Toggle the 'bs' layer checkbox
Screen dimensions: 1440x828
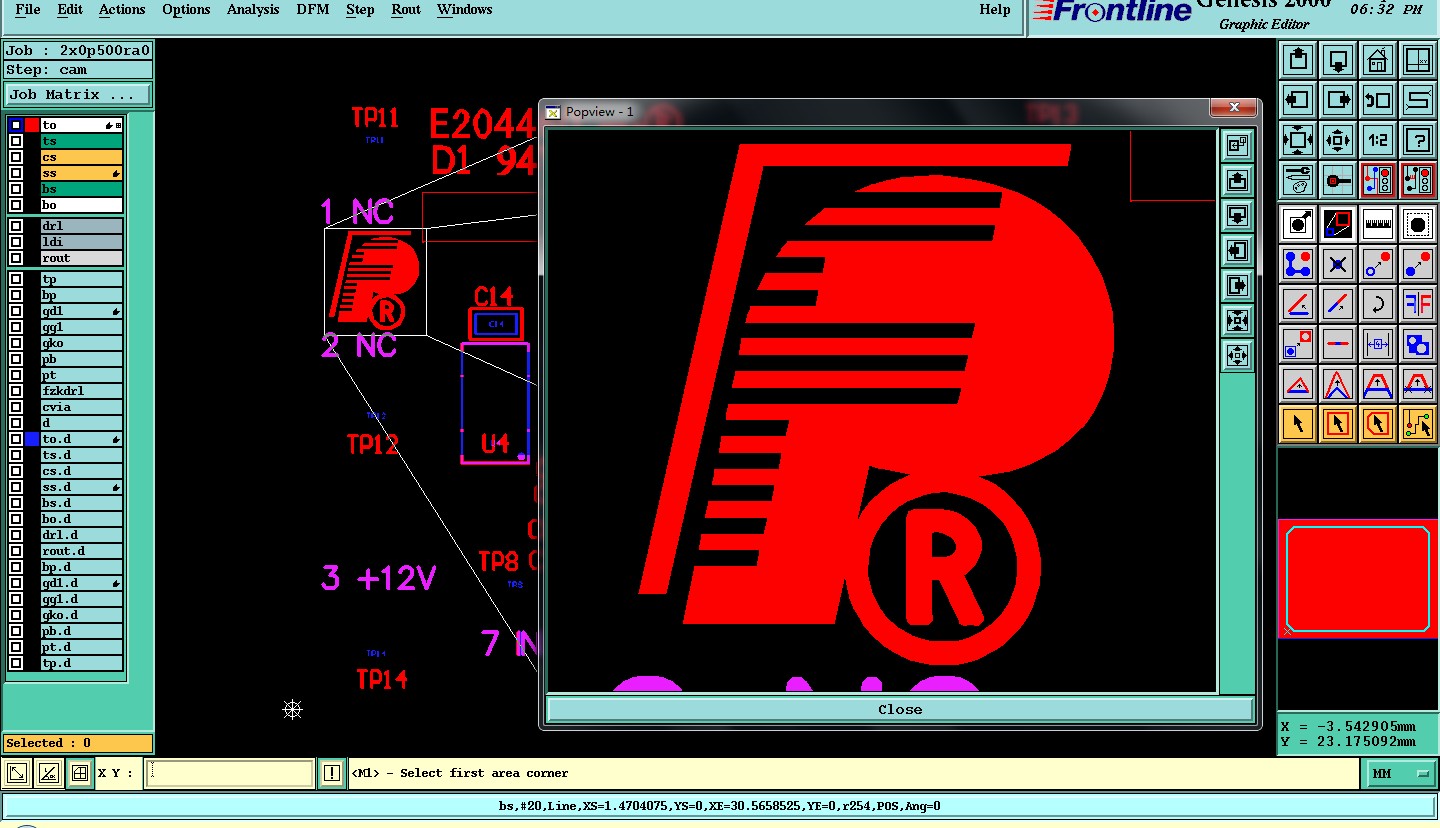[x=16, y=189]
